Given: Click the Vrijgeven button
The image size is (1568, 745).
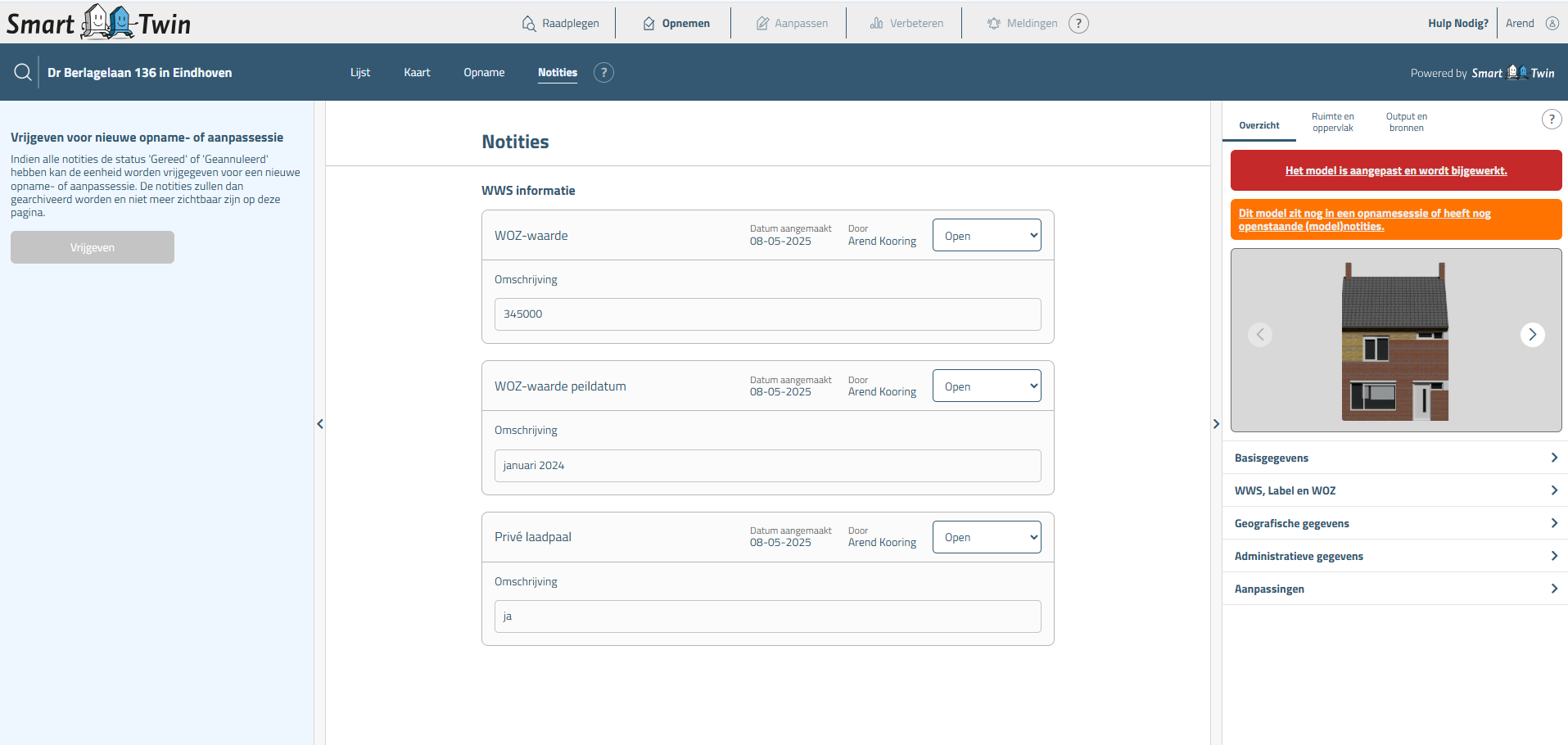Looking at the screenshot, I should 93,247.
